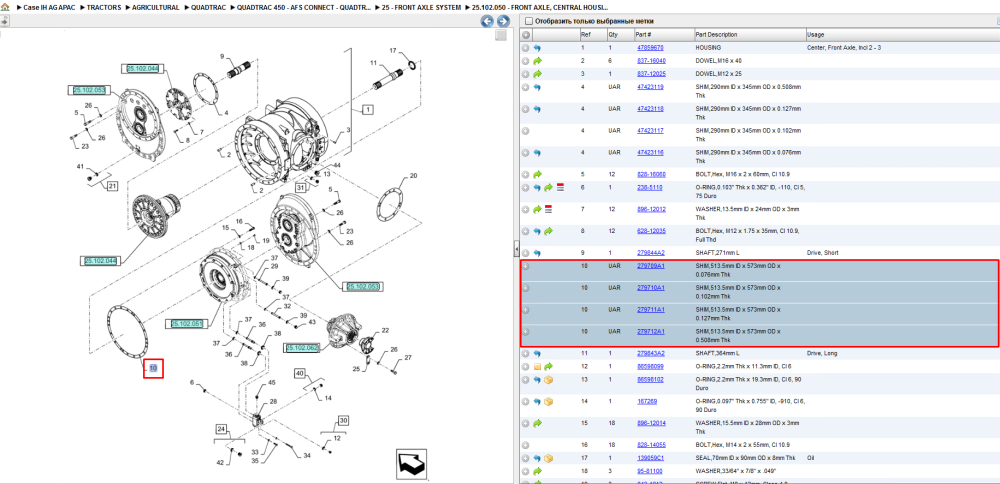
Task: Open the TRACTORS breadcrumb
Action: click(104, 7)
